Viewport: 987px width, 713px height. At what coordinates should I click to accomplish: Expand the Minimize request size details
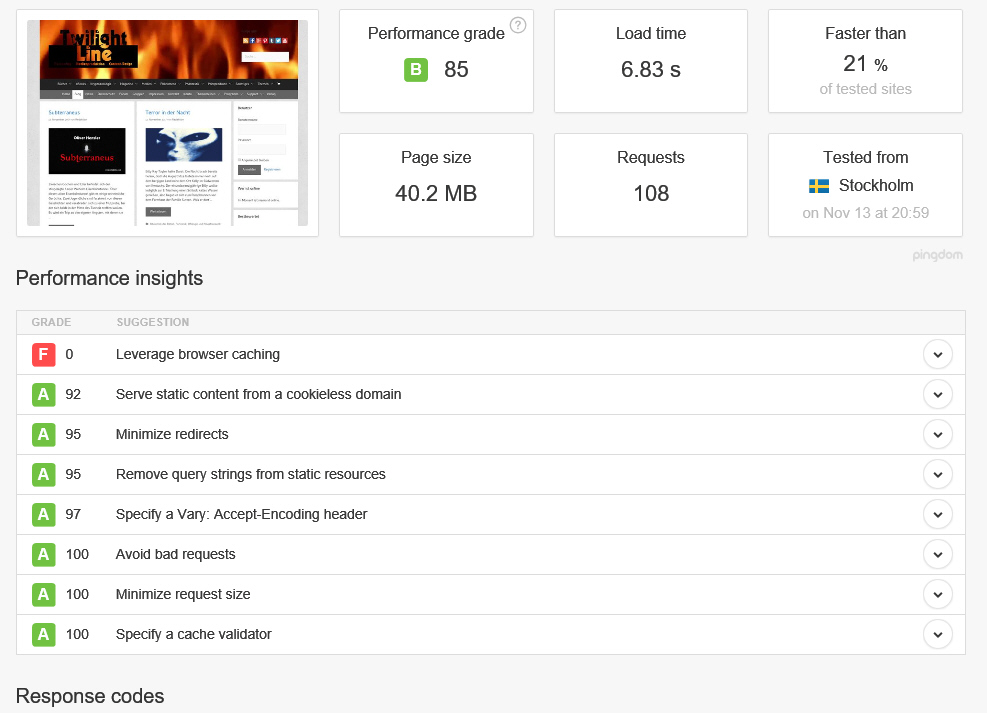(937, 594)
